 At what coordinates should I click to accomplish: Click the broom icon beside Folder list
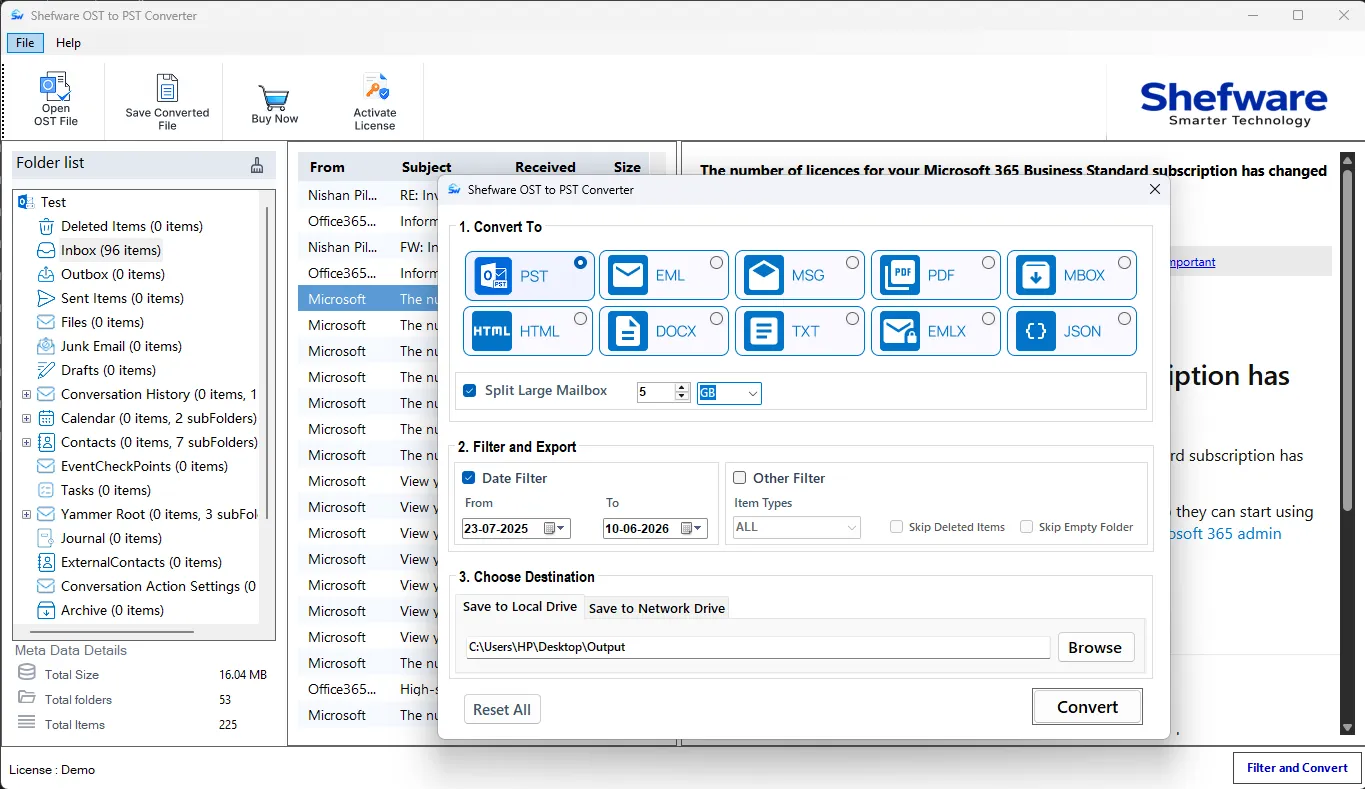coord(257,165)
